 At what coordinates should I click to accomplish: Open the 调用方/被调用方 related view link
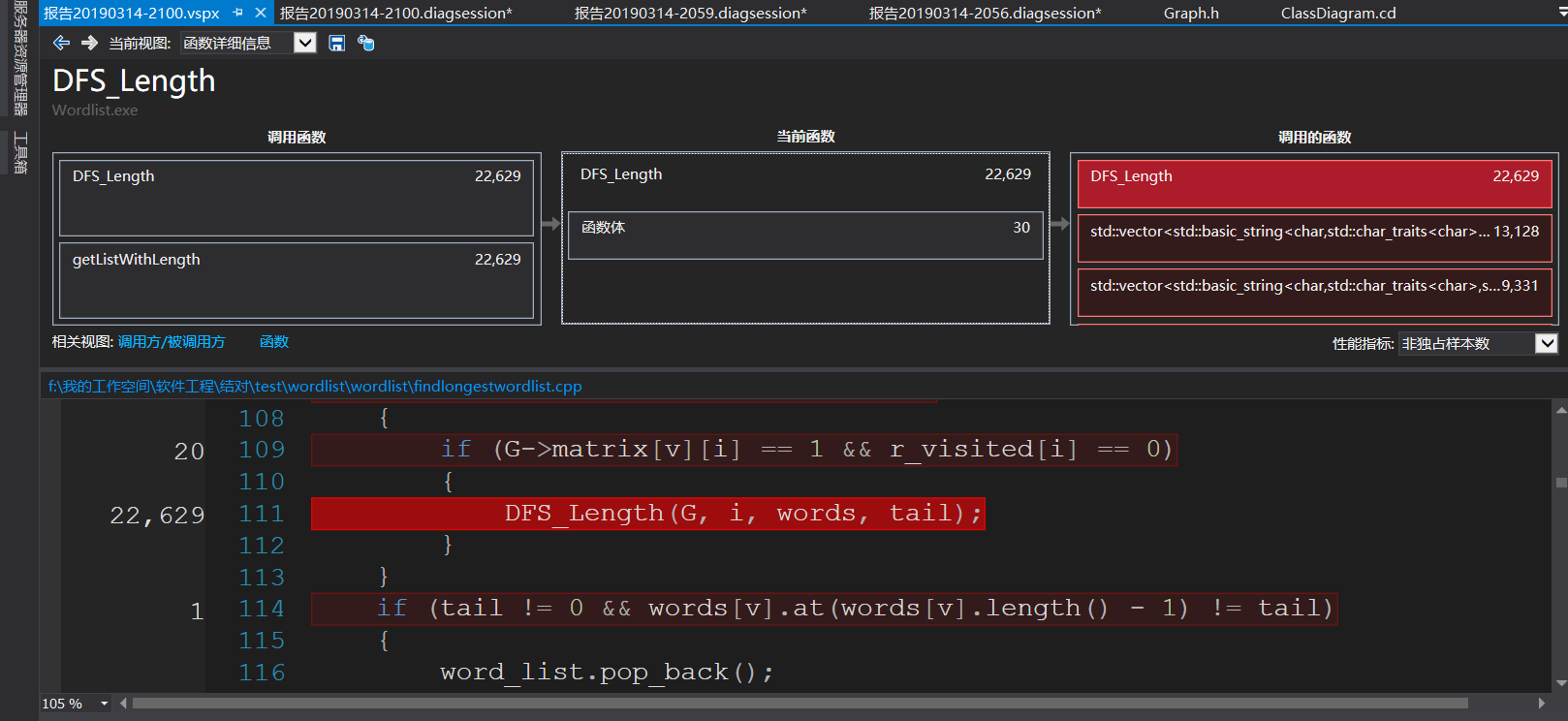(172, 342)
